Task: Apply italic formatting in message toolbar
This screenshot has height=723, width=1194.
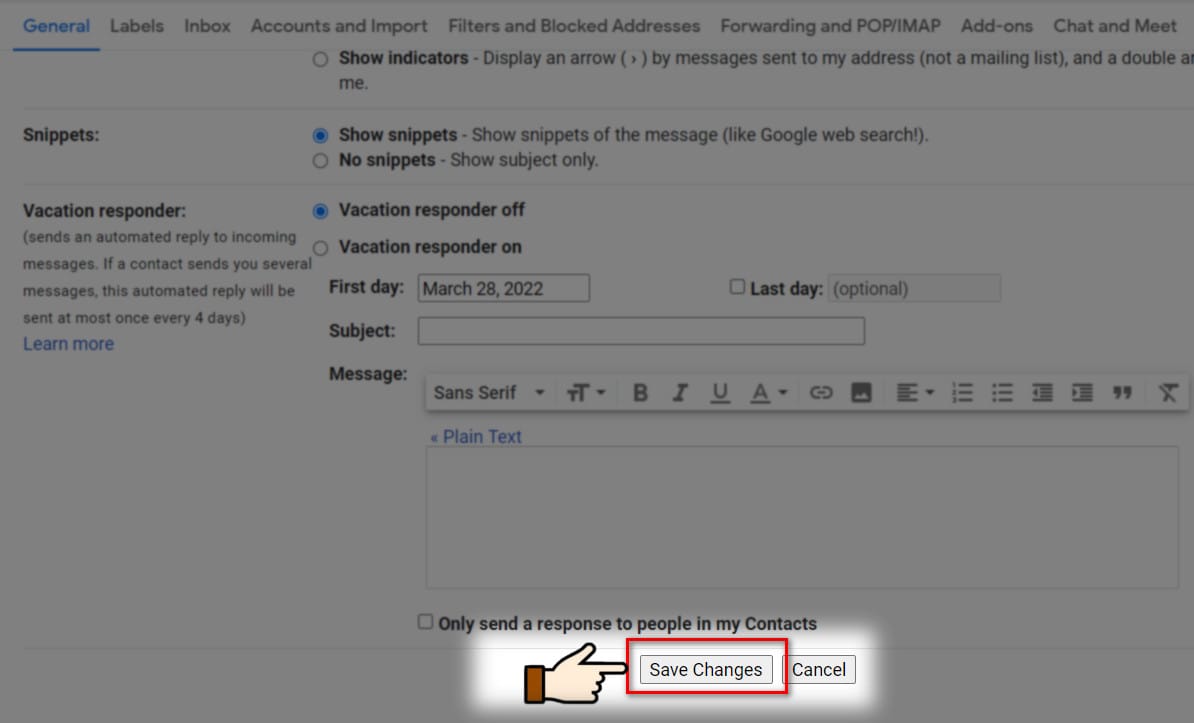Action: (680, 392)
